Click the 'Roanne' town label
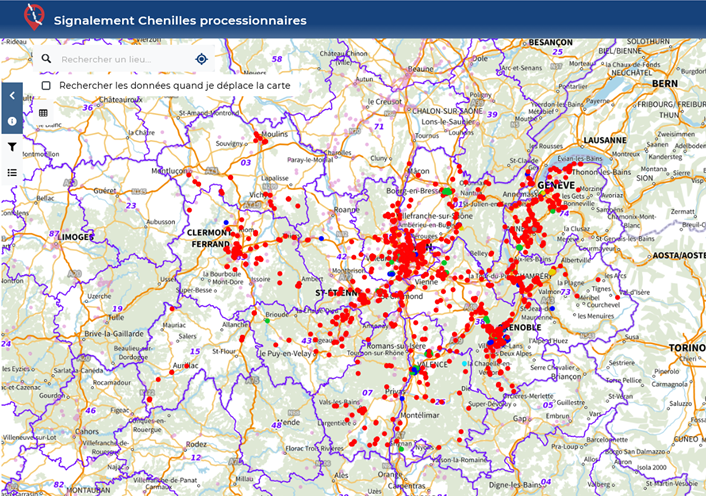This screenshot has width=706, height=496. (x=347, y=210)
